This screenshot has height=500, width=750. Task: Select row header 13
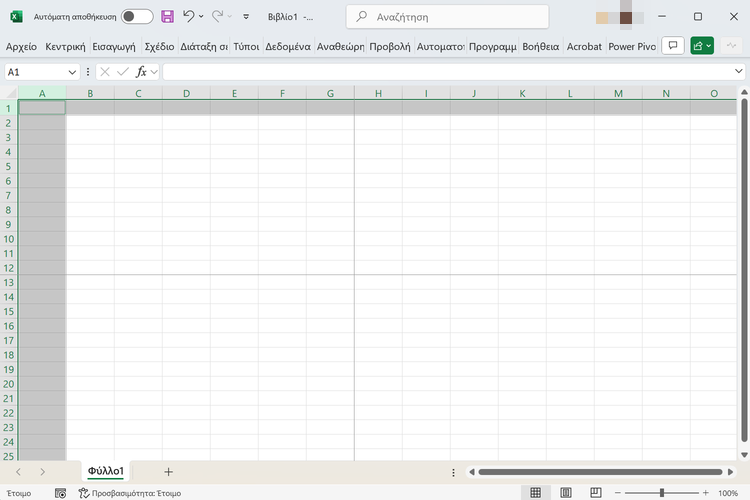tap(9, 282)
